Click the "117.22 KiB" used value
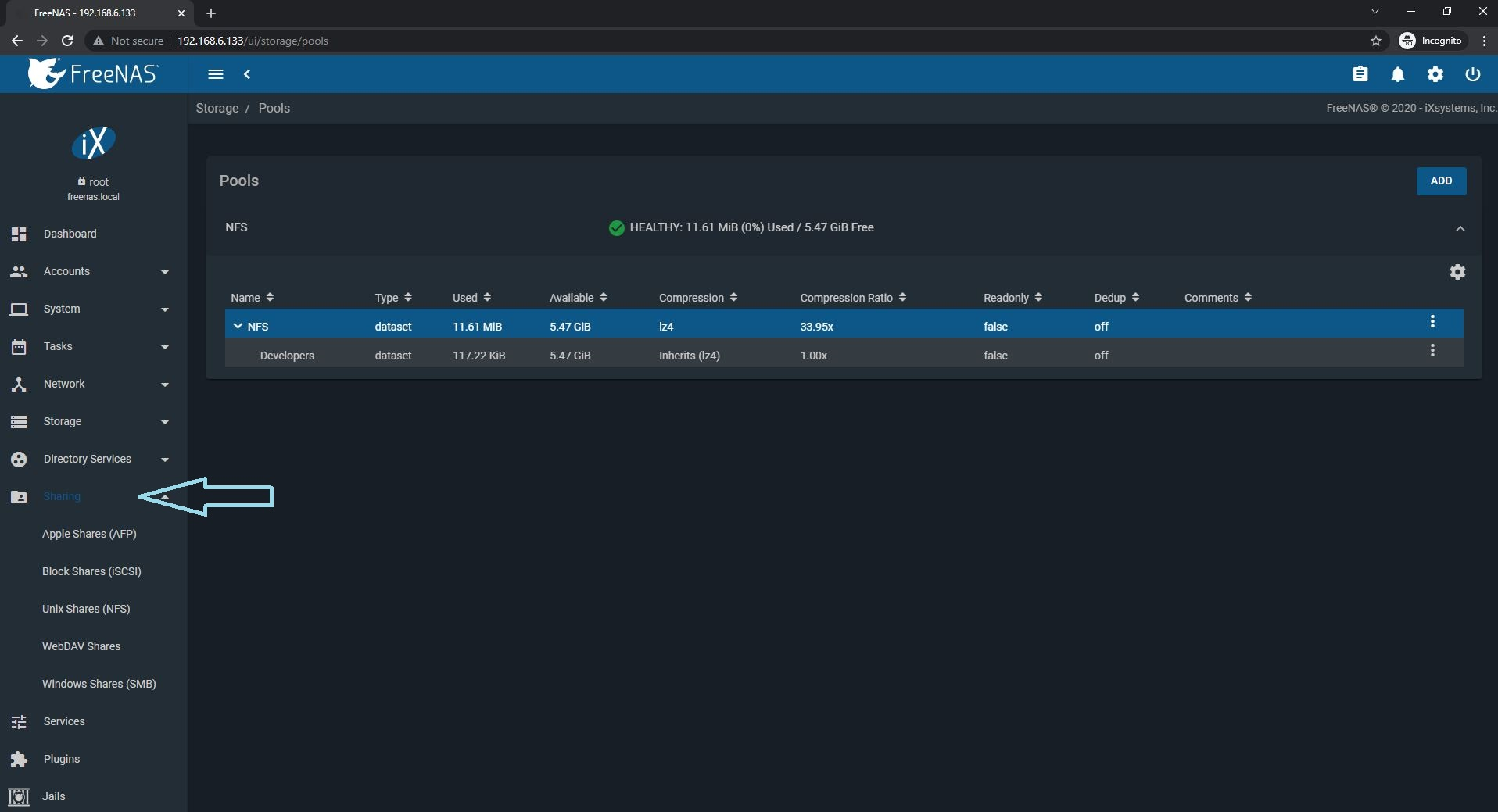The width and height of the screenshot is (1498, 812). [x=478, y=356]
